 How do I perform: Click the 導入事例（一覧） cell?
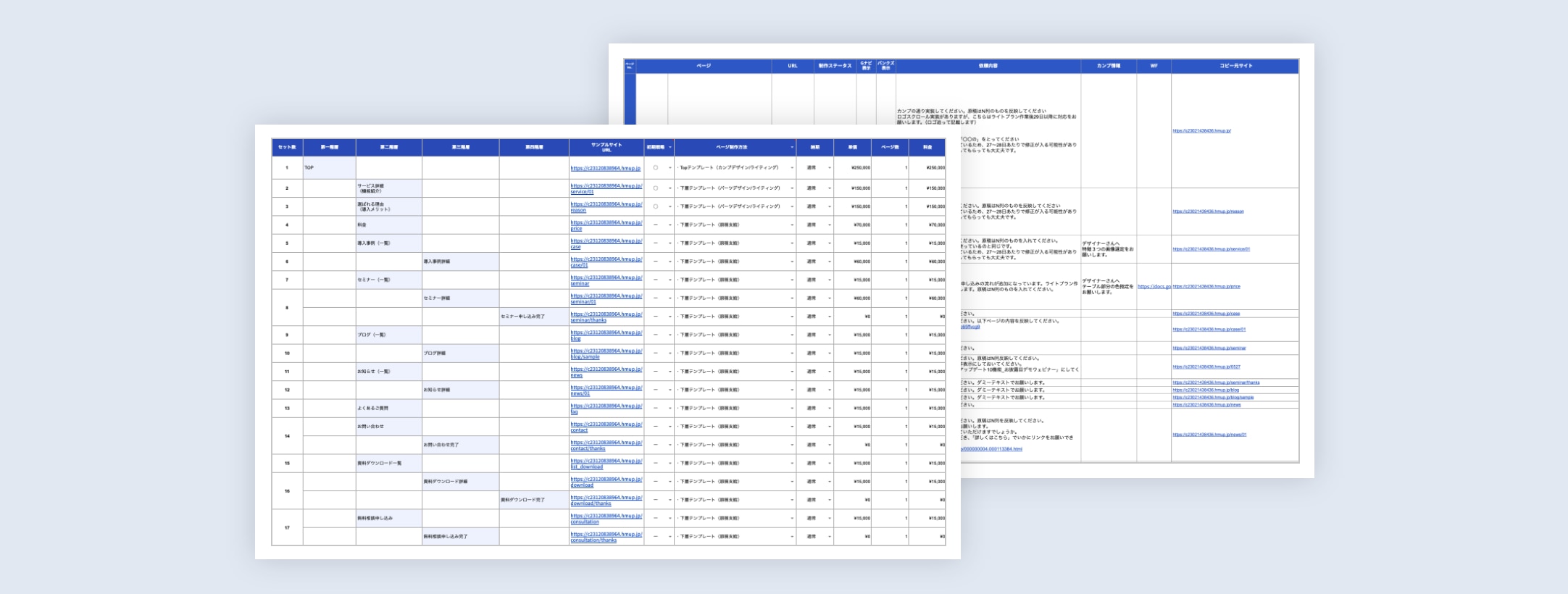pyautogui.click(x=388, y=243)
